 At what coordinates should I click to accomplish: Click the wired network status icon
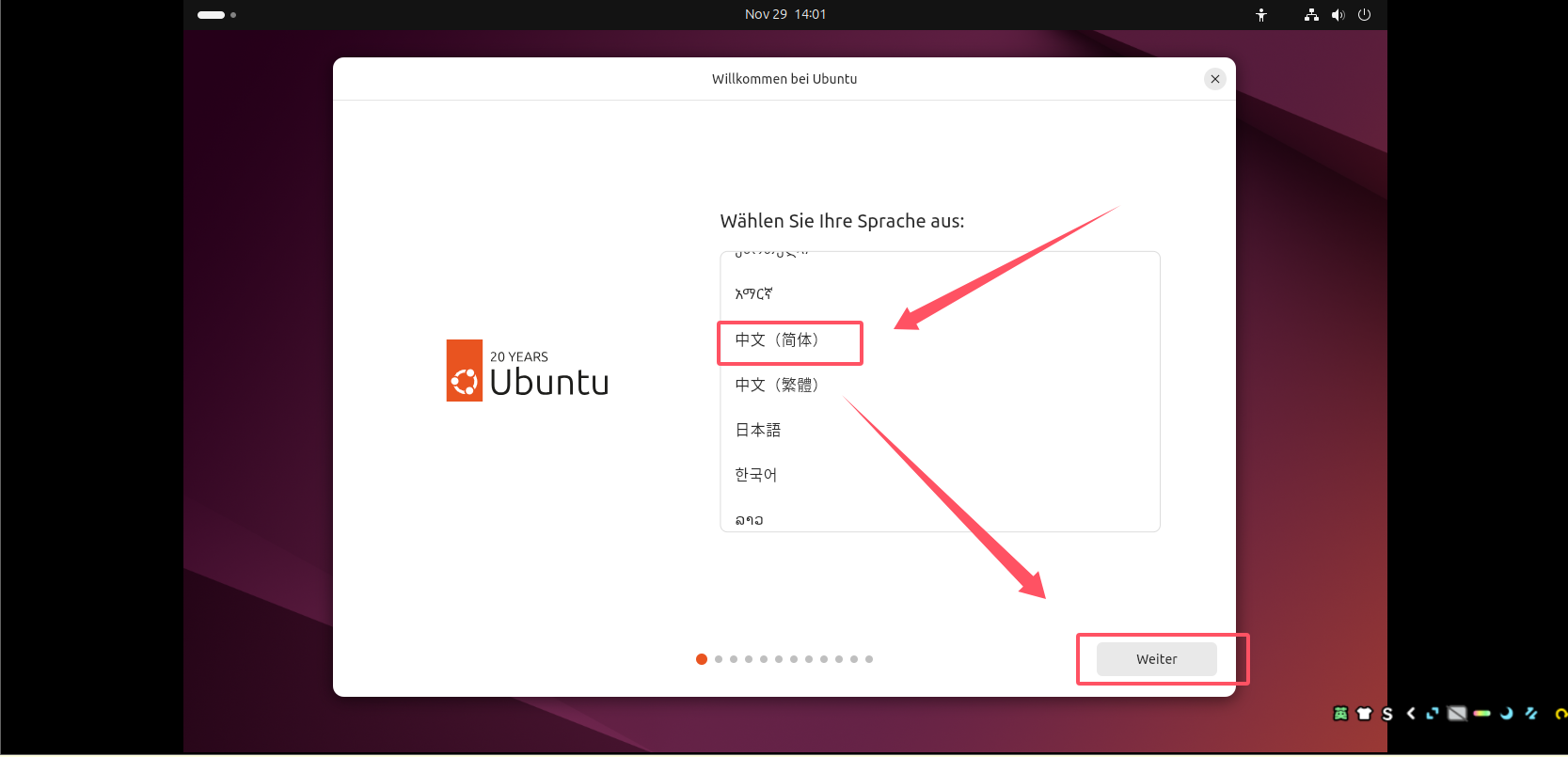tap(1311, 15)
